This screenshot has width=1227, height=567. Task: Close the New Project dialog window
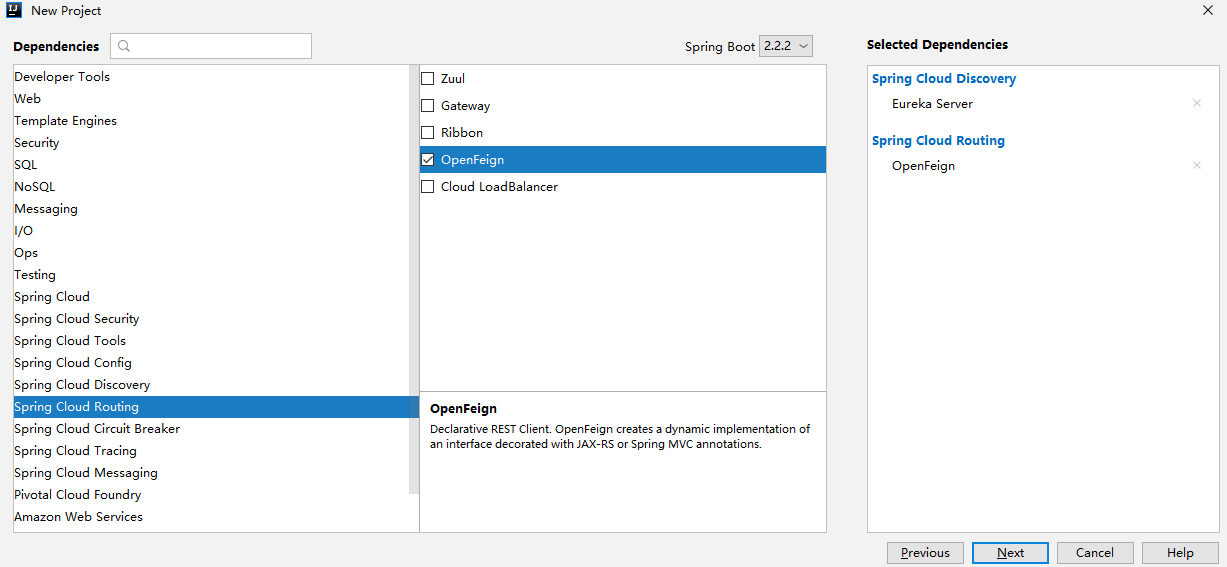(1207, 10)
